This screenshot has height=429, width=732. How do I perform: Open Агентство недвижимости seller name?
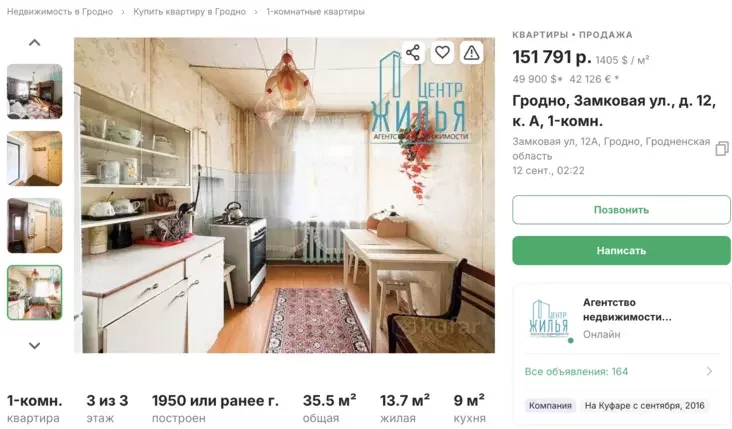(627, 309)
